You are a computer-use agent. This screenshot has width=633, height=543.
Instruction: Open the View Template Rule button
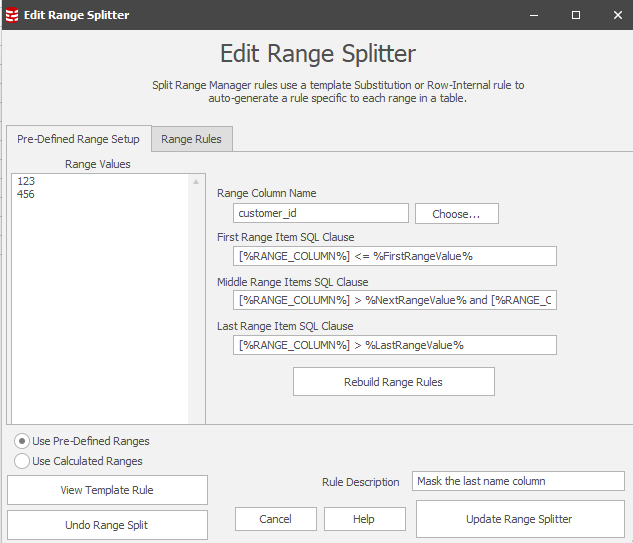[x=107, y=490]
